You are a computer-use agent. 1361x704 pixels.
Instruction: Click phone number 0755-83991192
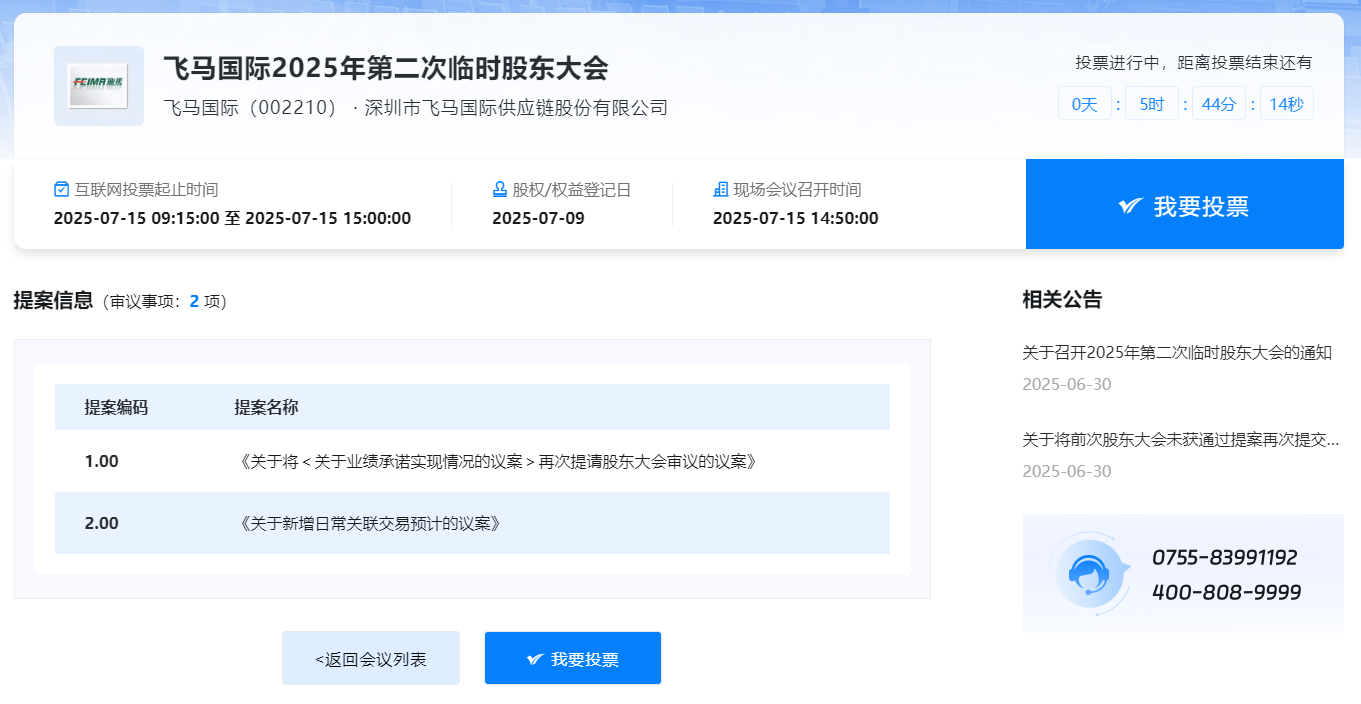click(x=1225, y=557)
